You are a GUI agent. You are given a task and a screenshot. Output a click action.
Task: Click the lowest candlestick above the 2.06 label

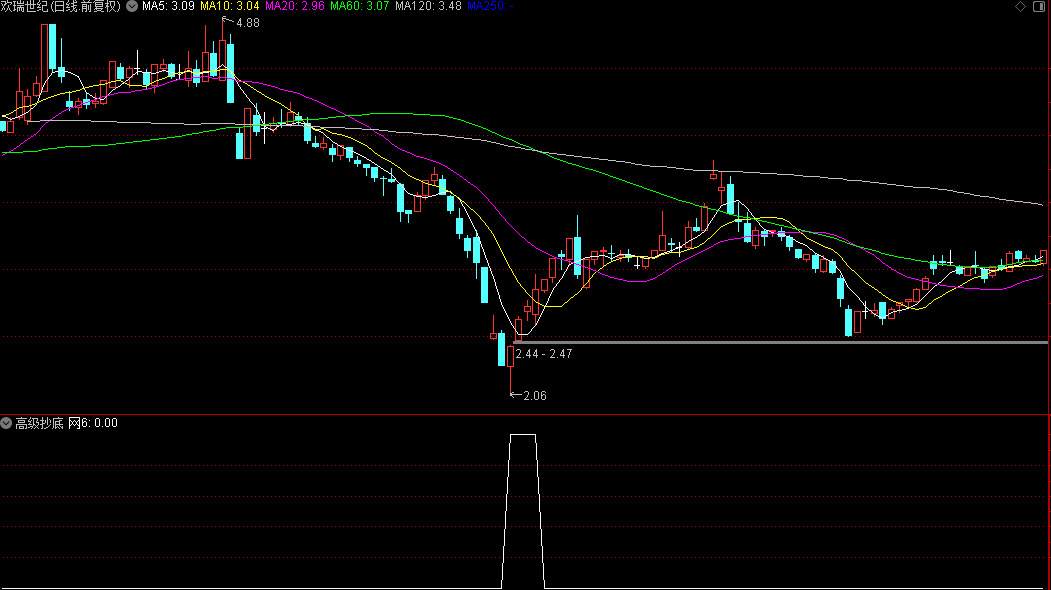point(511,367)
